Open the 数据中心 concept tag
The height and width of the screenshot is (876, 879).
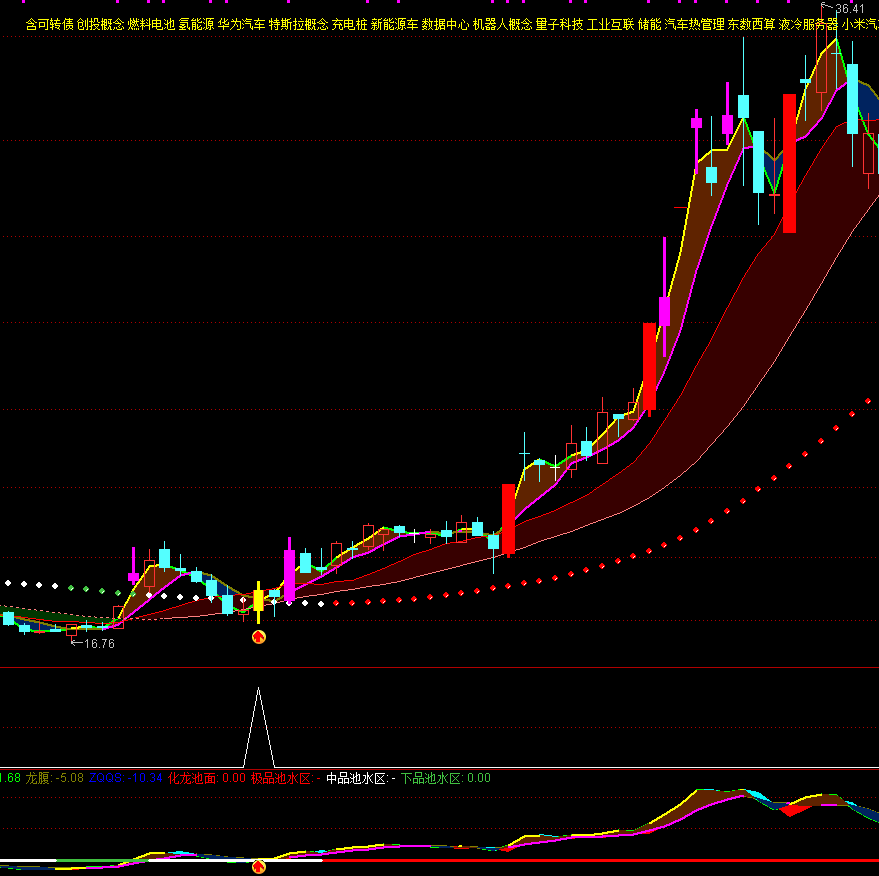[x=445, y=24]
